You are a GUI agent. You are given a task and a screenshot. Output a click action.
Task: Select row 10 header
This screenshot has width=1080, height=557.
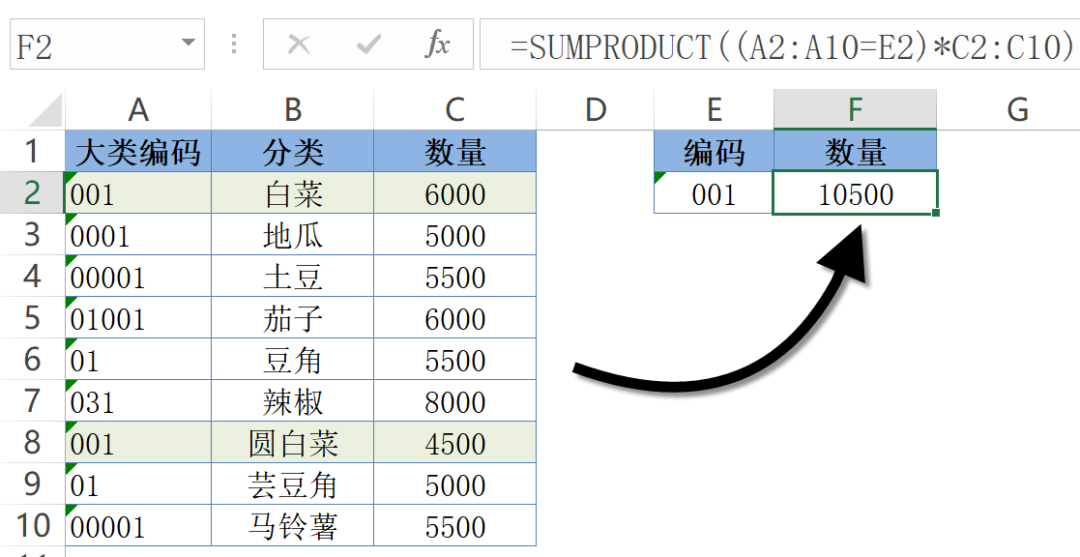click(32, 525)
